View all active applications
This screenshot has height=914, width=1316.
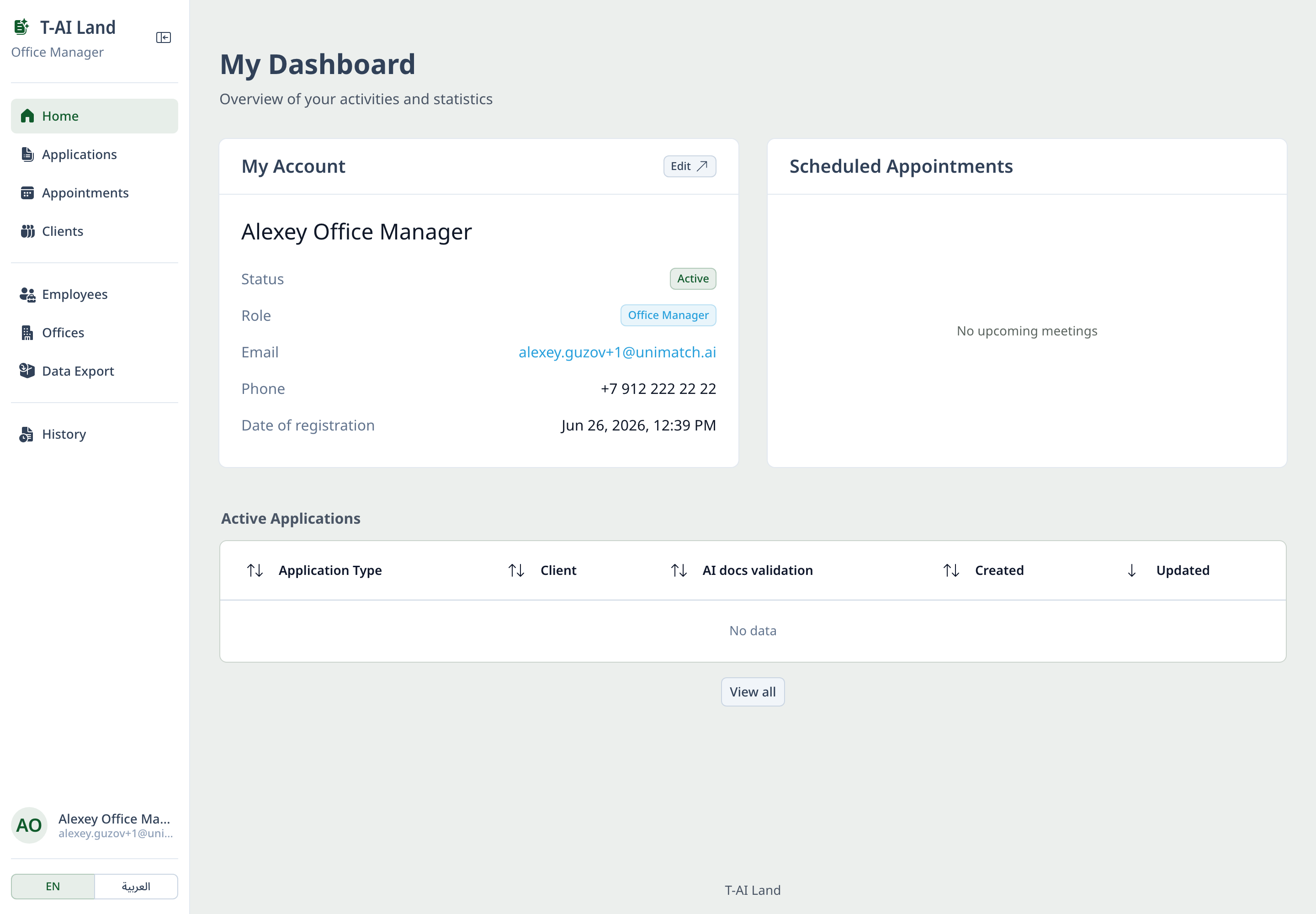[x=753, y=692]
